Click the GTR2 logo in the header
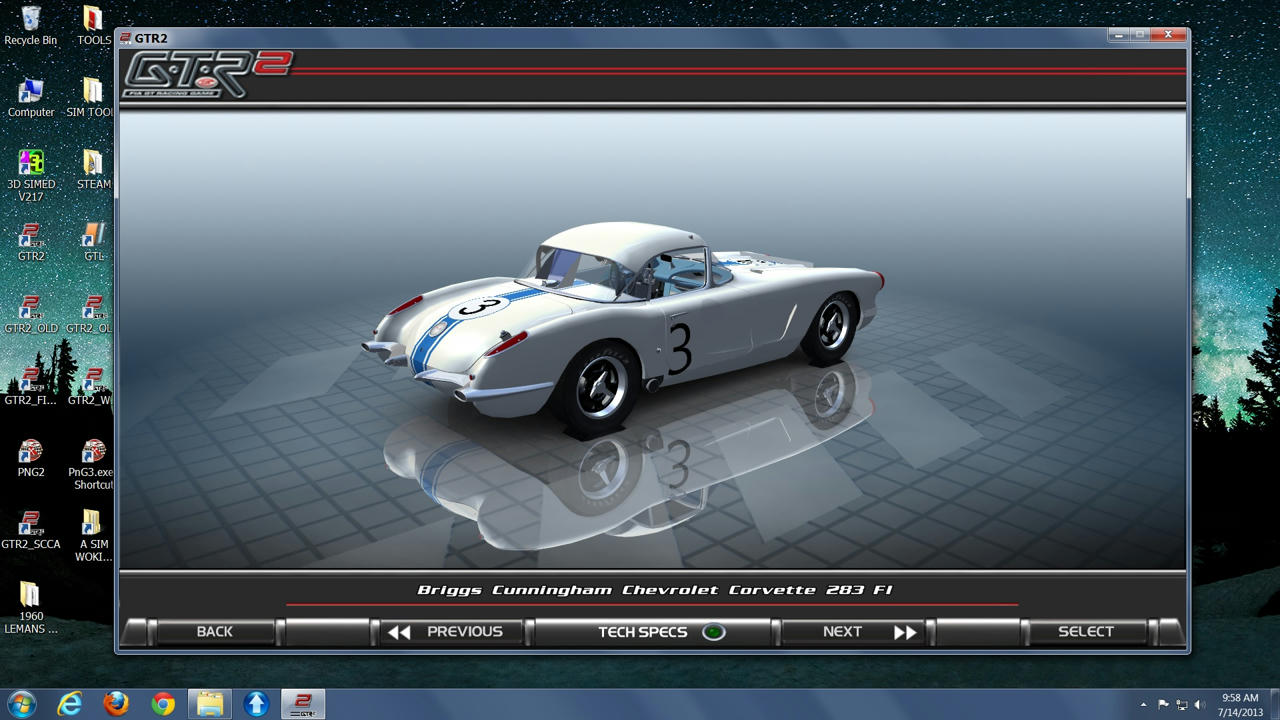Screen dimensions: 1280x720 pyautogui.click(x=207, y=75)
